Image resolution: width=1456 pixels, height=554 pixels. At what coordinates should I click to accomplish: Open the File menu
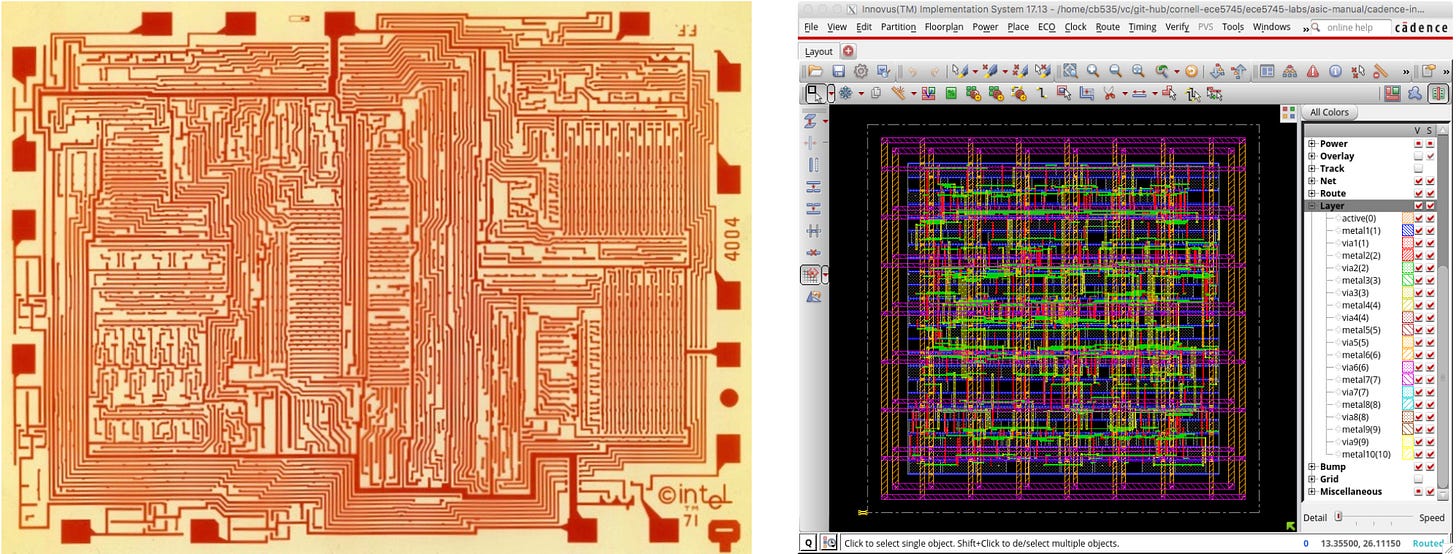coord(811,27)
